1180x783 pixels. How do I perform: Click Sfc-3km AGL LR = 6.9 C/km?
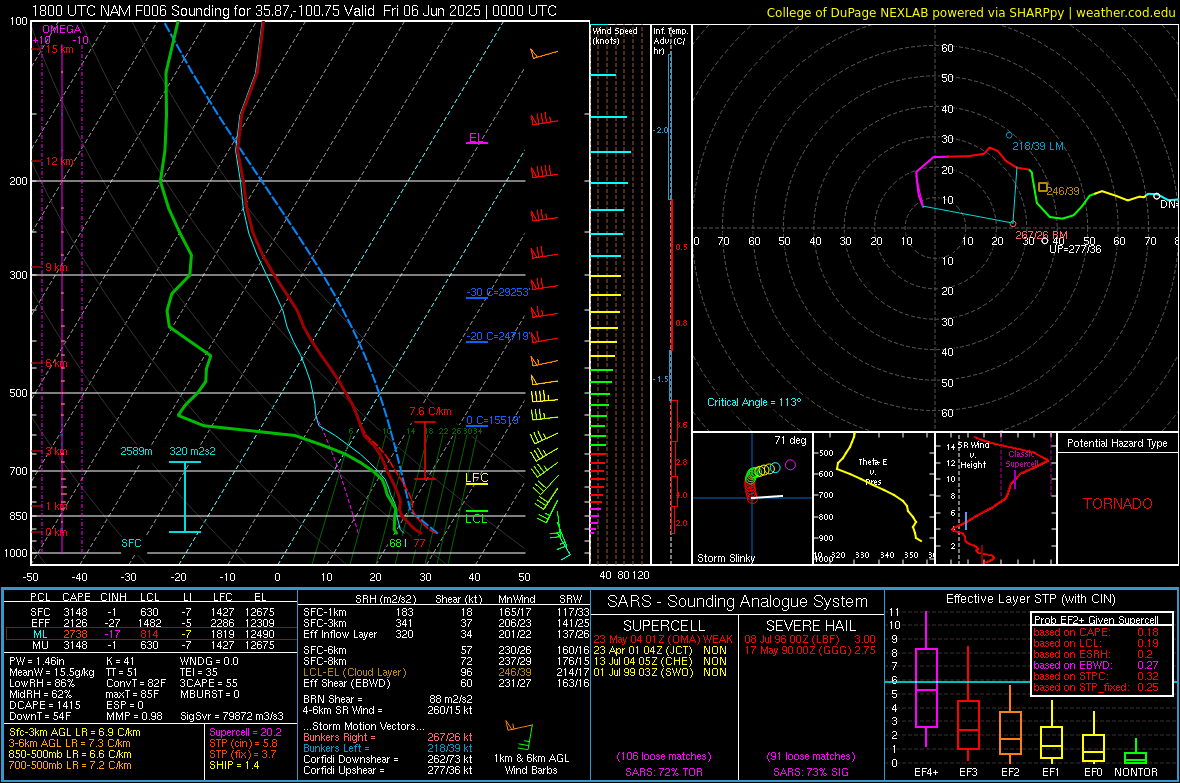[x=75, y=732]
